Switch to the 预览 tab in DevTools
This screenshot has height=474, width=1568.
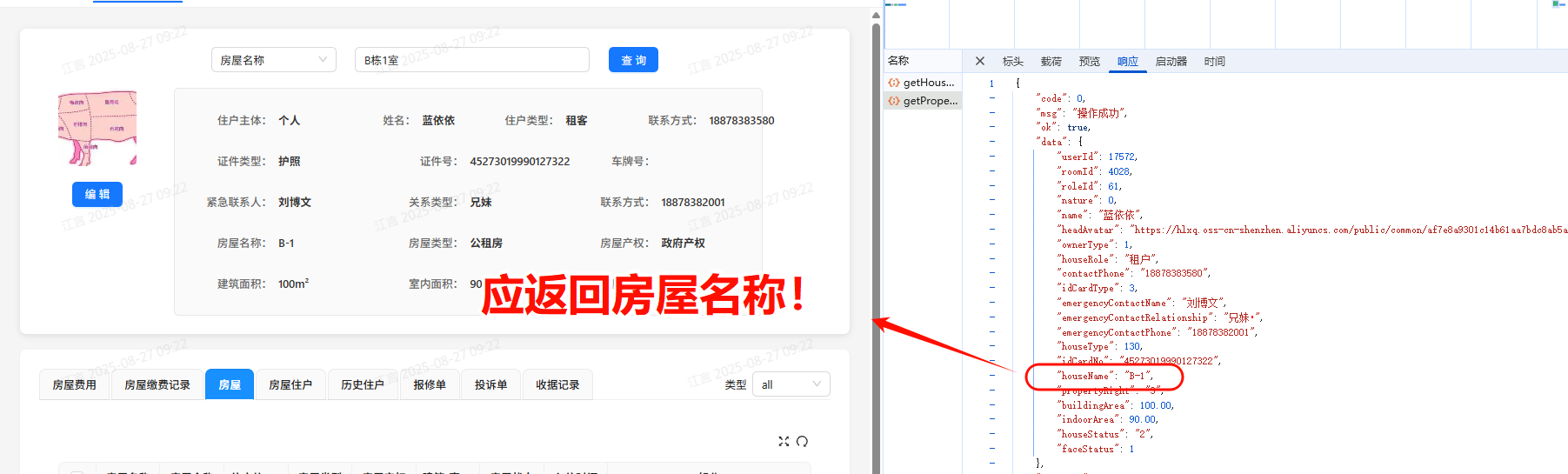pyautogui.click(x=1089, y=62)
